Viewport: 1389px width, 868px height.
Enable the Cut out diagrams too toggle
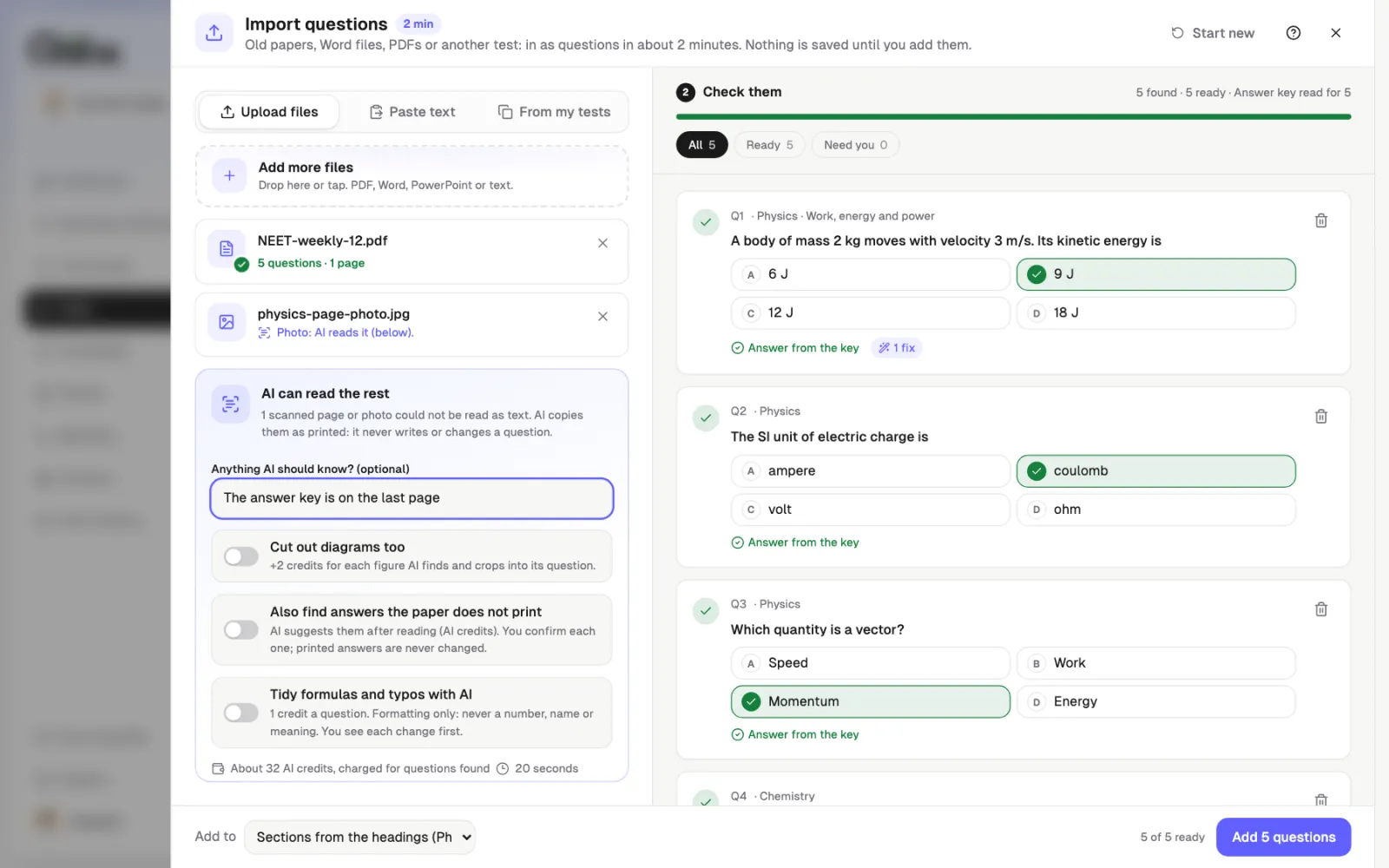pos(241,556)
